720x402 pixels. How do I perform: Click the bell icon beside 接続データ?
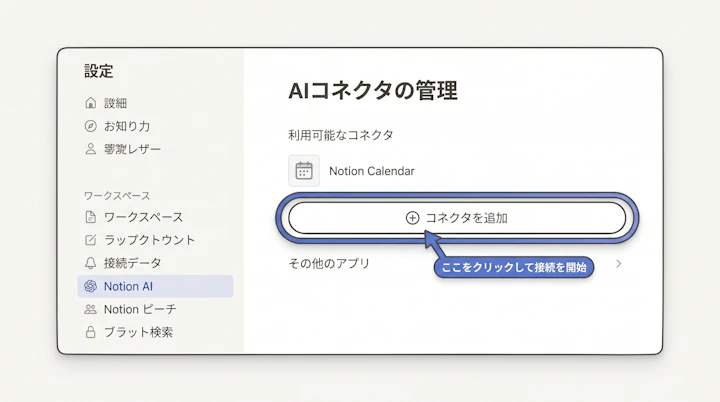[x=91, y=263]
